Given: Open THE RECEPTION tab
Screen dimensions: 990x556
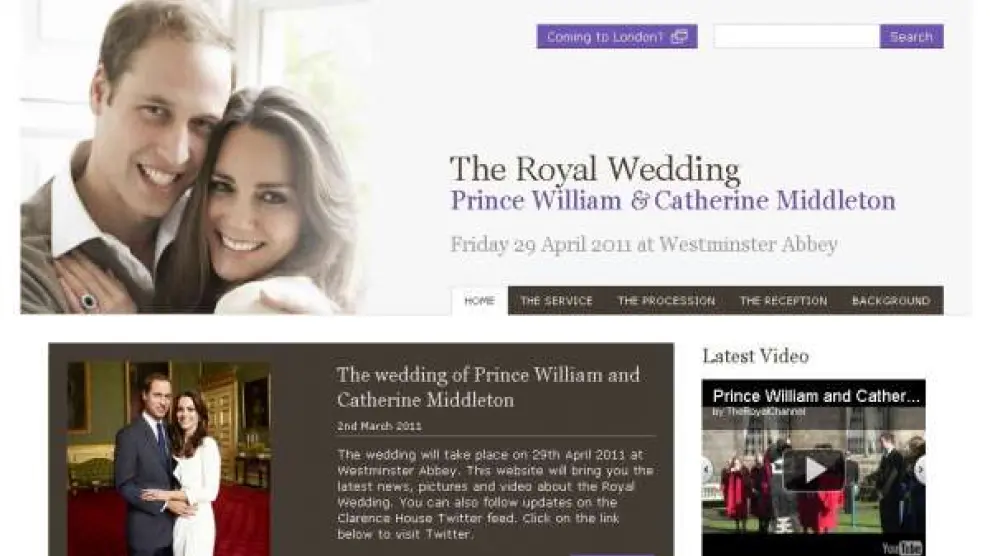Looking at the screenshot, I should (783, 300).
